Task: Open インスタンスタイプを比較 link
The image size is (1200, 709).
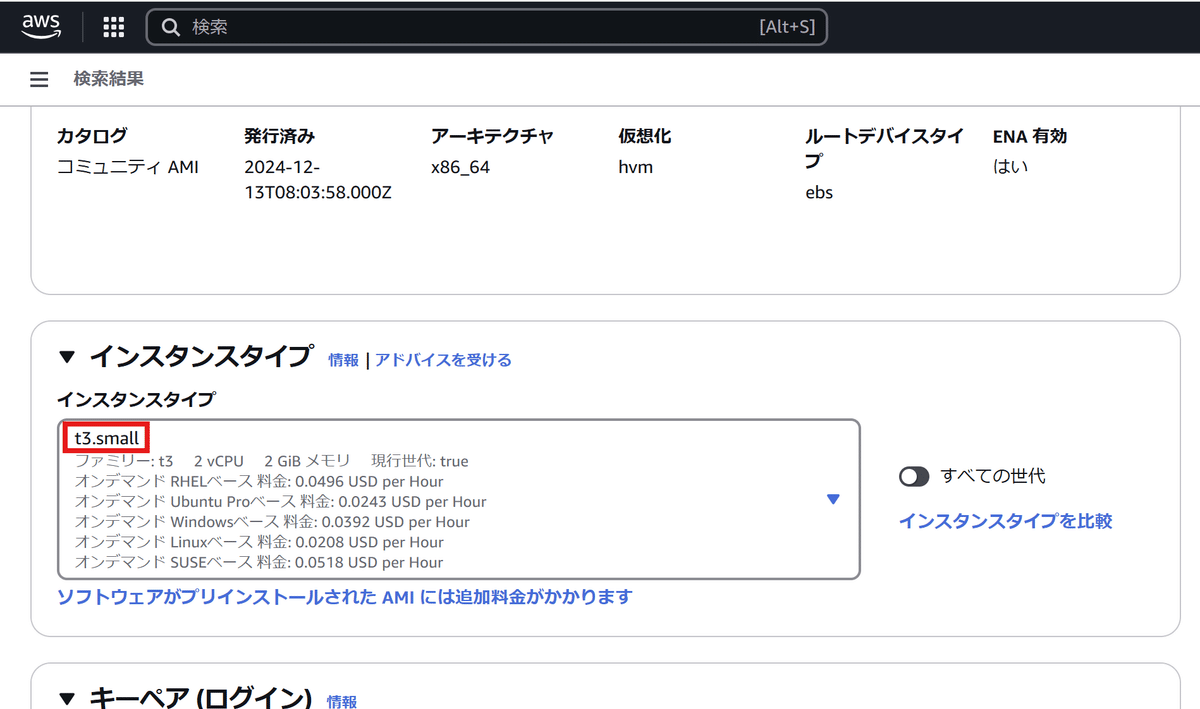Action: pos(1004,521)
